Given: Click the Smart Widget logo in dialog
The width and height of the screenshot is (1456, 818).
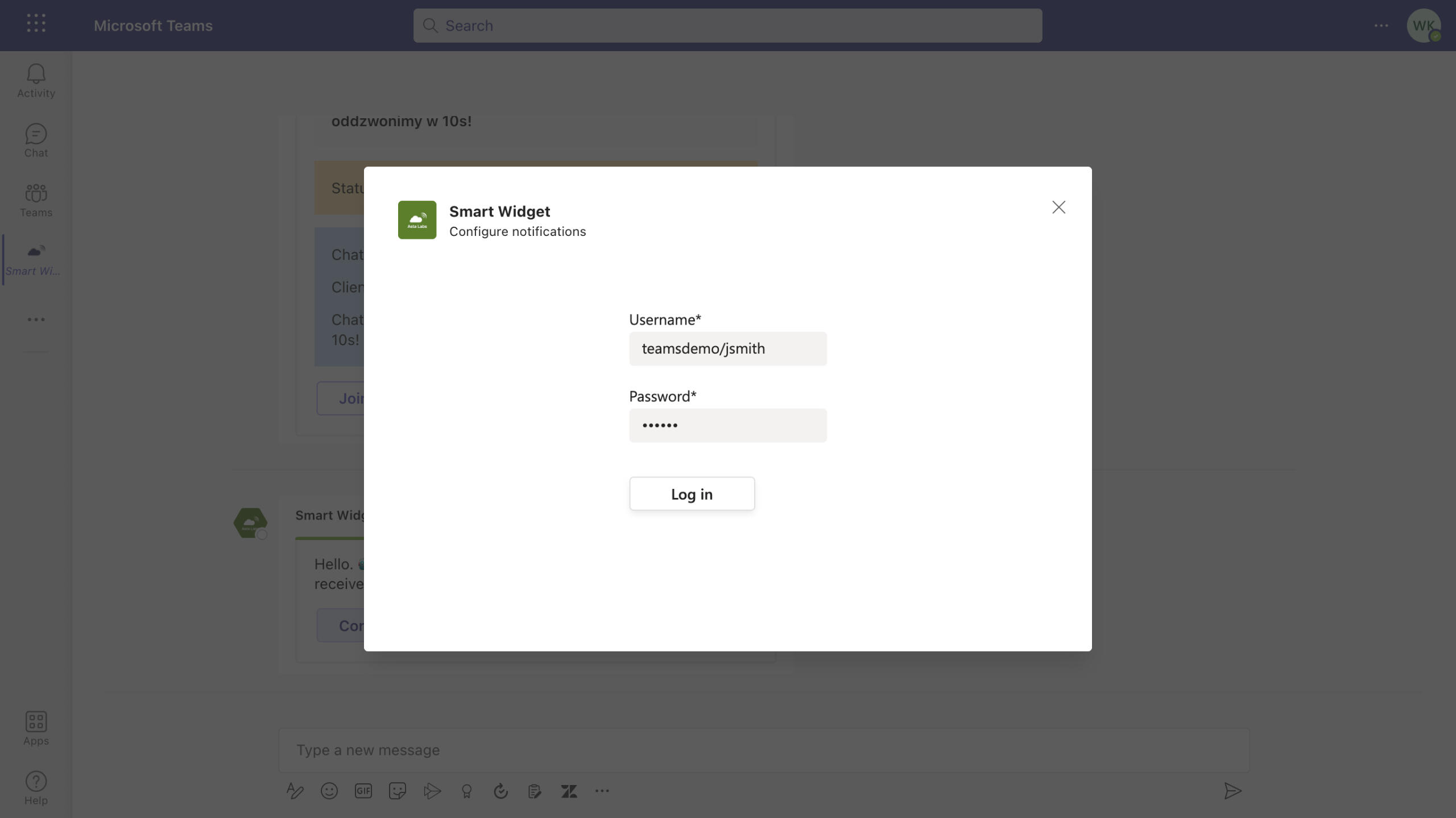Looking at the screenshot, I should point(417,219).
